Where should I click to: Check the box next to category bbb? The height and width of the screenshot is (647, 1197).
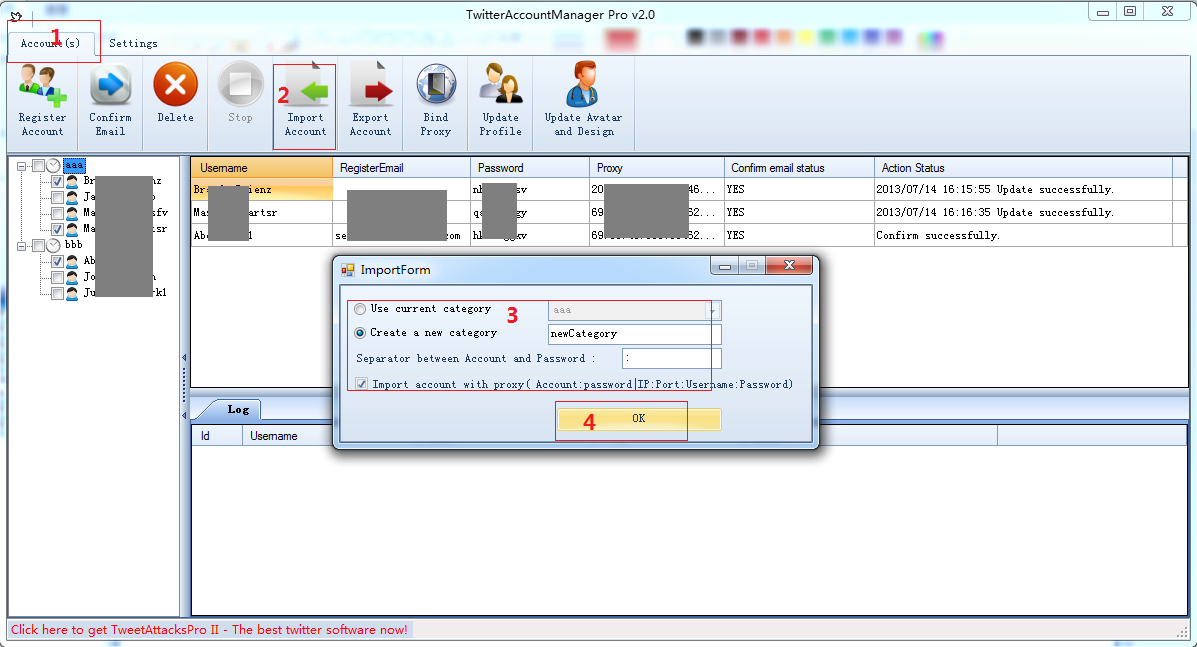(38, 245)
